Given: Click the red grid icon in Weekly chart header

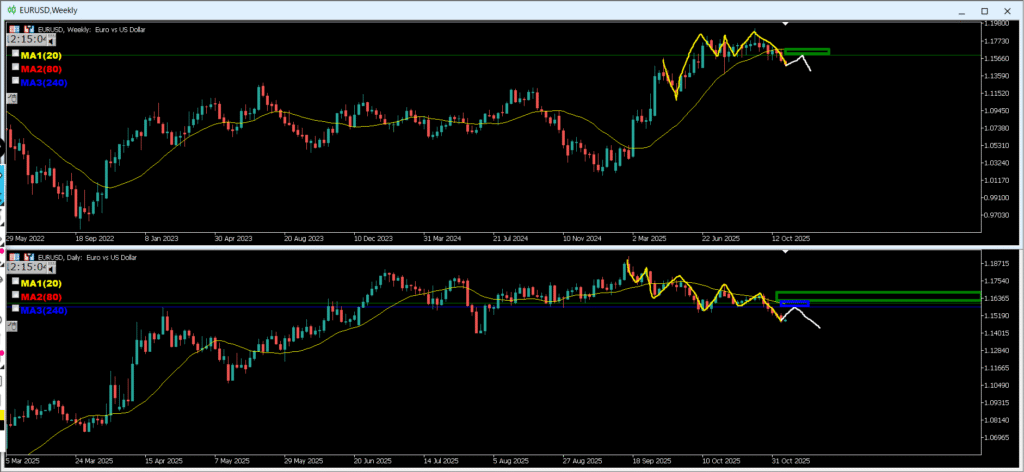Looking at the screenshot, I should click(14, 29).
